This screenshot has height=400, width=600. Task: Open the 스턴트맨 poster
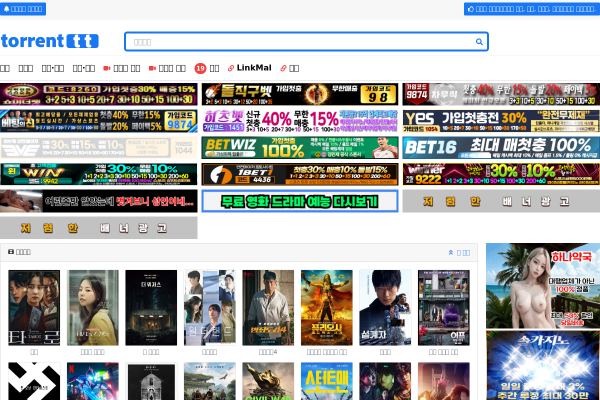coord(327,381)
